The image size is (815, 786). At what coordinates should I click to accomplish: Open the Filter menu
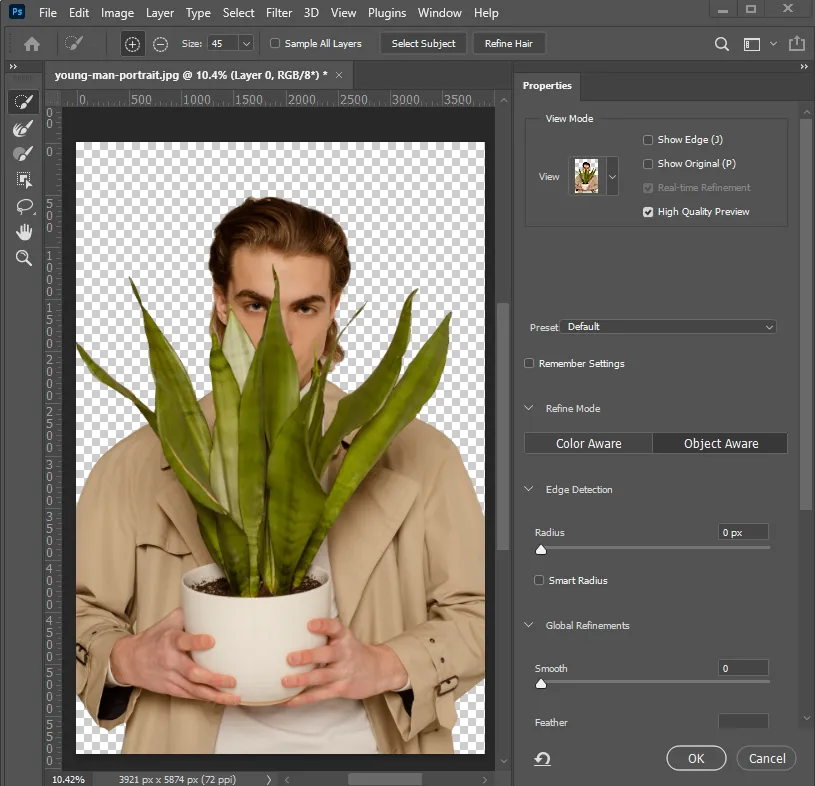pyautogui.click(x=279, y=13)
